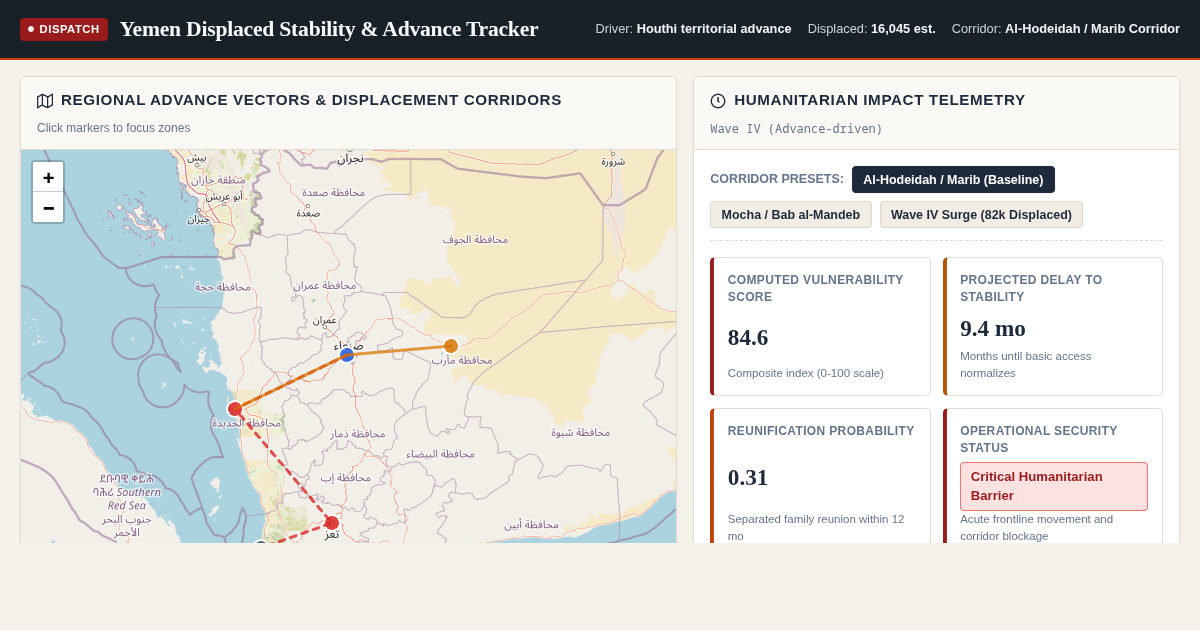Click the clock icon beside Humanitarian Impact Telemetry
Viewport: 1200px width, 630px height.
click(718, 101)
